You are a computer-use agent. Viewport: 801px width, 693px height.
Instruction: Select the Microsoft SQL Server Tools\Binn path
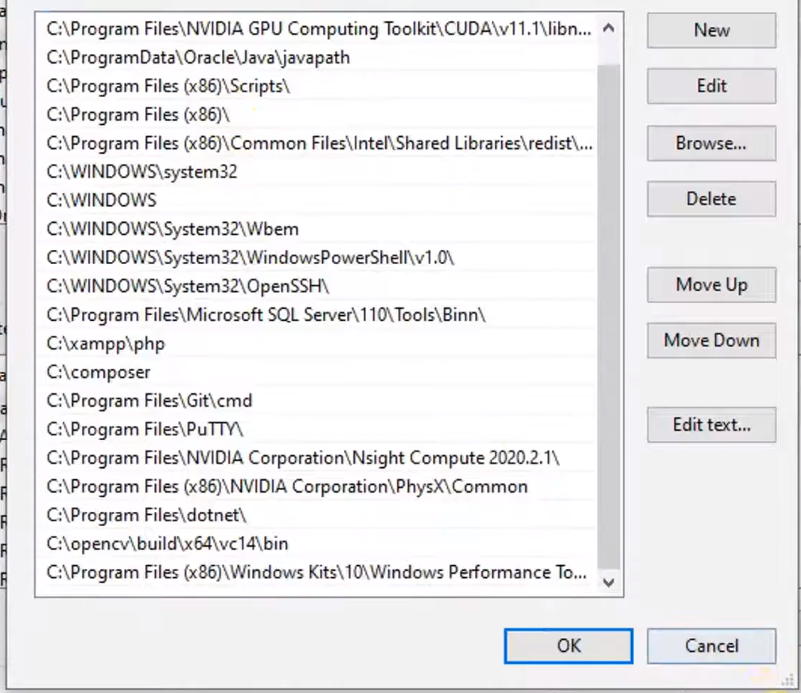(317, 315)
